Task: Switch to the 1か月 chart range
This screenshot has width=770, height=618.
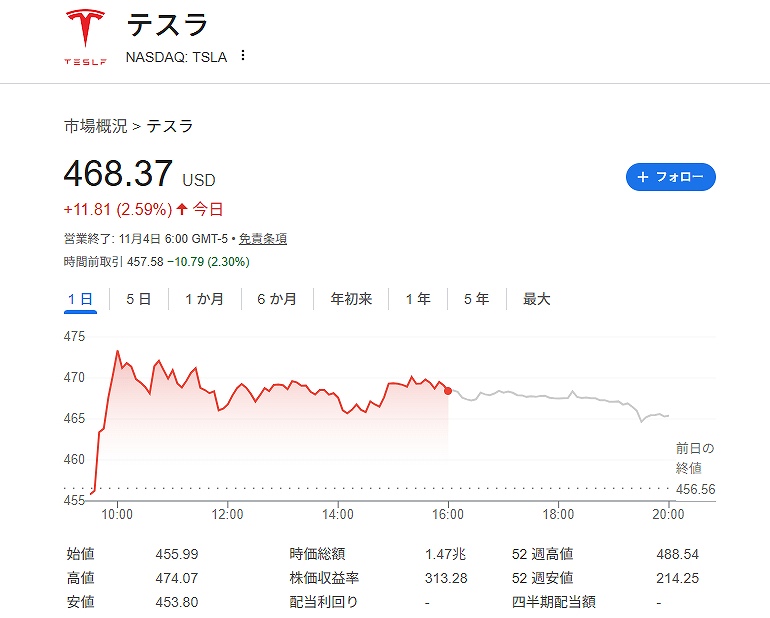Action: (x=204, y=299)
